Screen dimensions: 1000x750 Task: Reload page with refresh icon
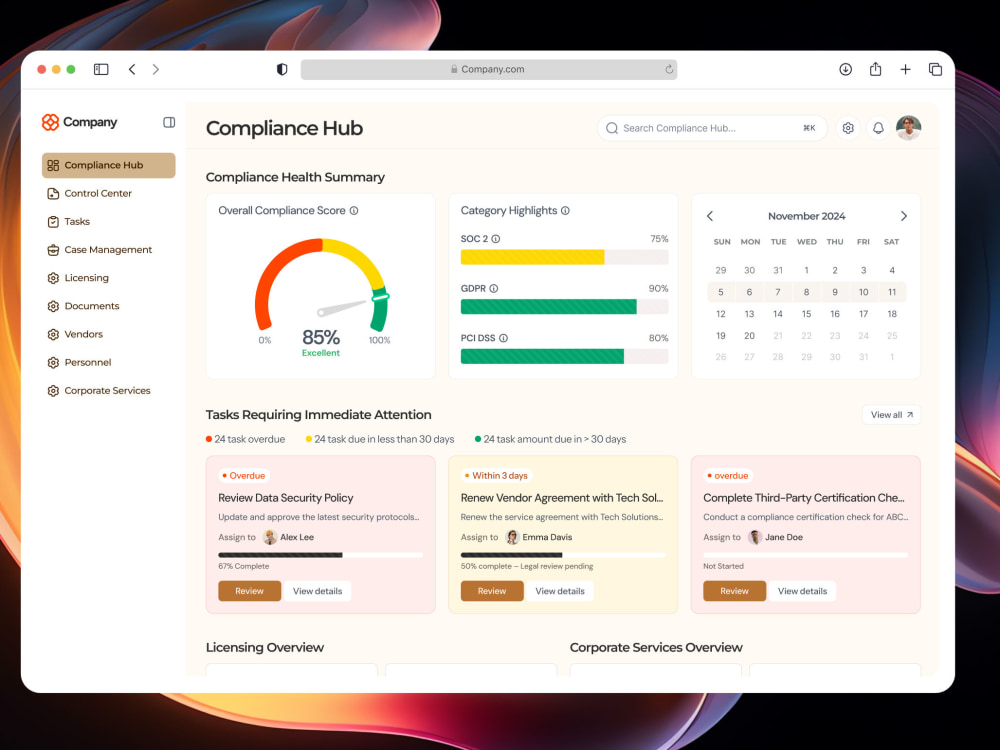pos(669,69)
